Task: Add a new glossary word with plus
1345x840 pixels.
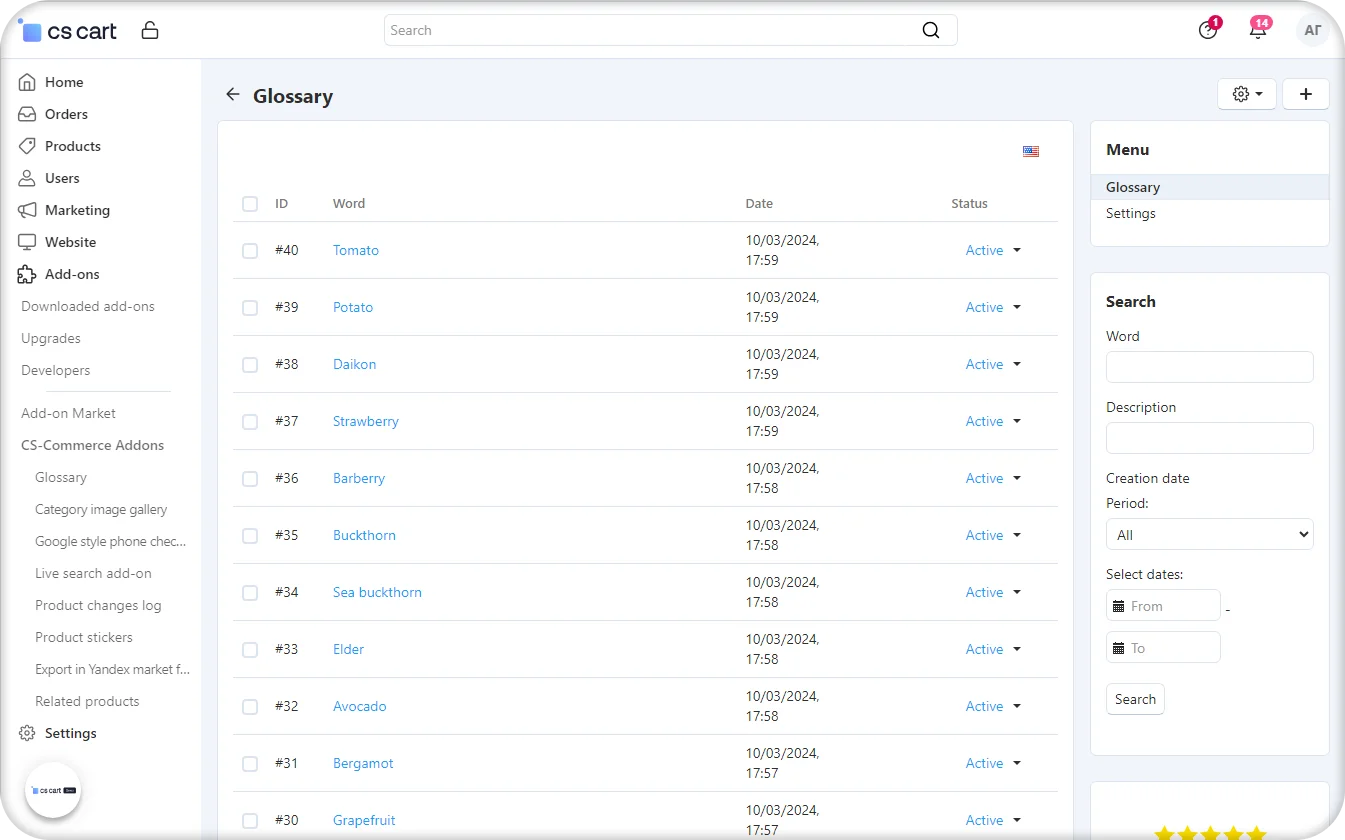Action: (1305, 94)
